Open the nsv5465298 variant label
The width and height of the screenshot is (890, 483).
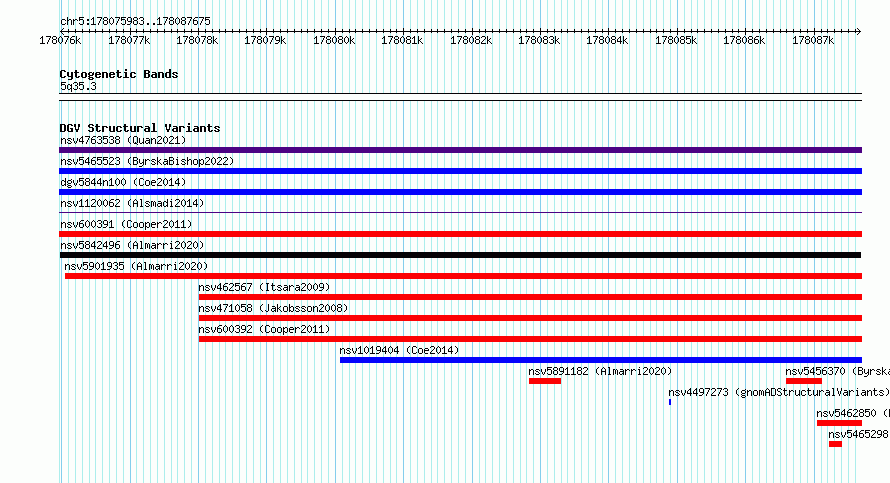pos(858,434)
